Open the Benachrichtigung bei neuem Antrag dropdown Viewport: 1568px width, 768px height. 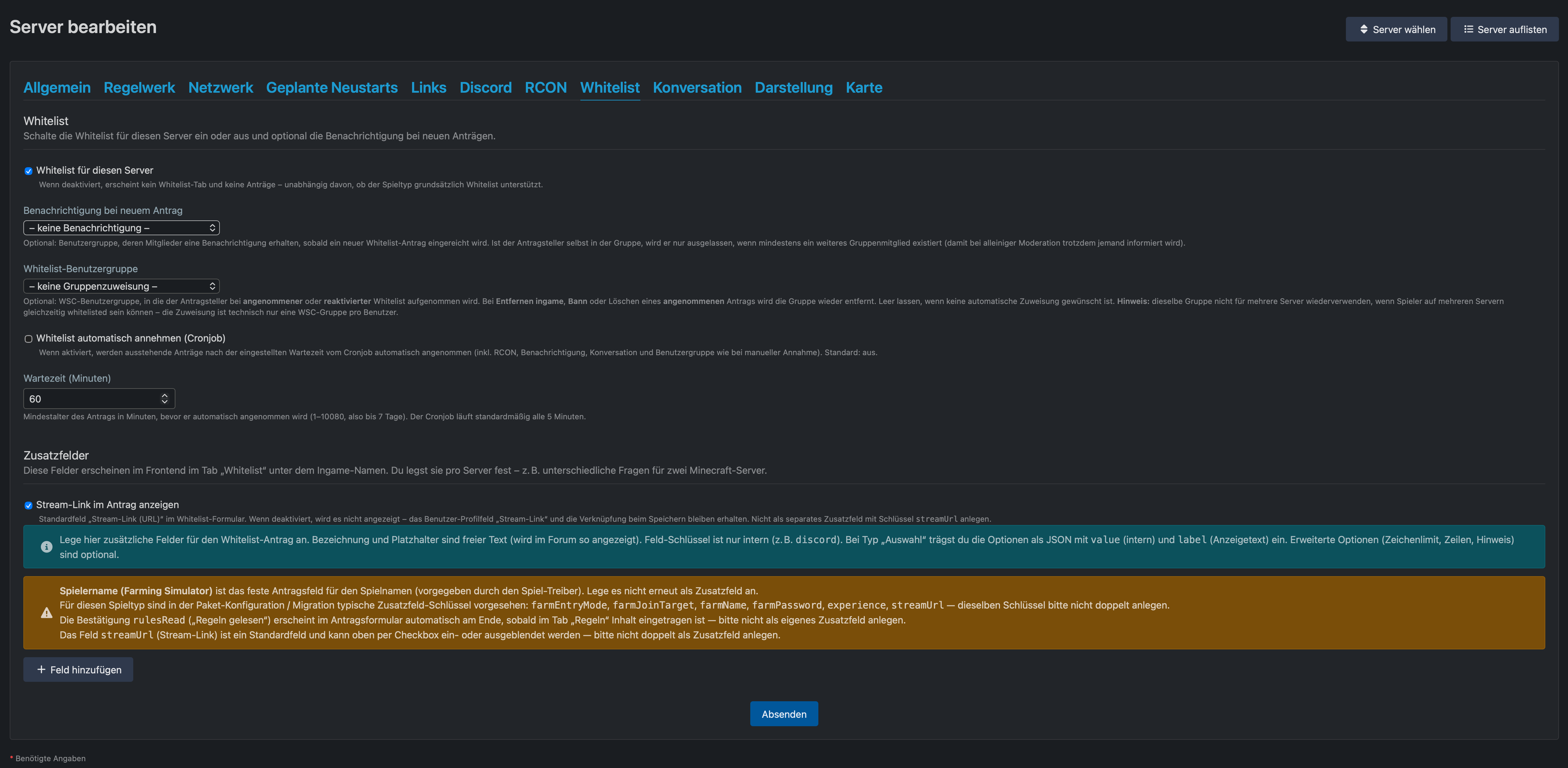tap(121, 227)
